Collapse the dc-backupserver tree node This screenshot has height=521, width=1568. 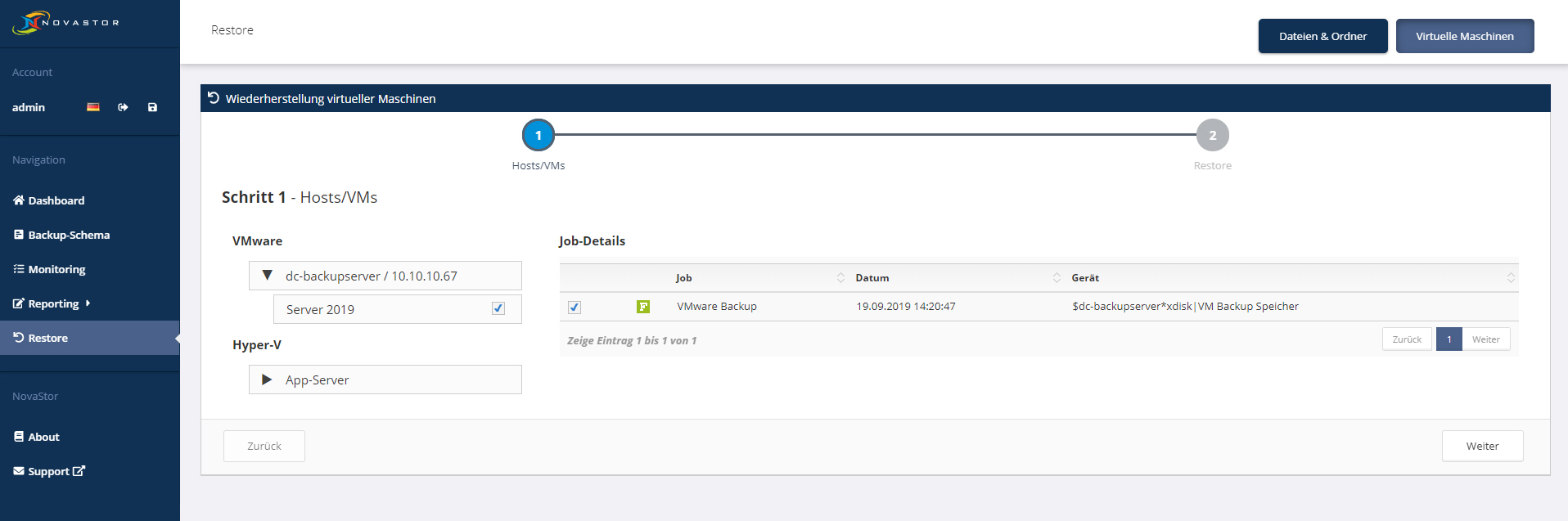click(267, 276)
